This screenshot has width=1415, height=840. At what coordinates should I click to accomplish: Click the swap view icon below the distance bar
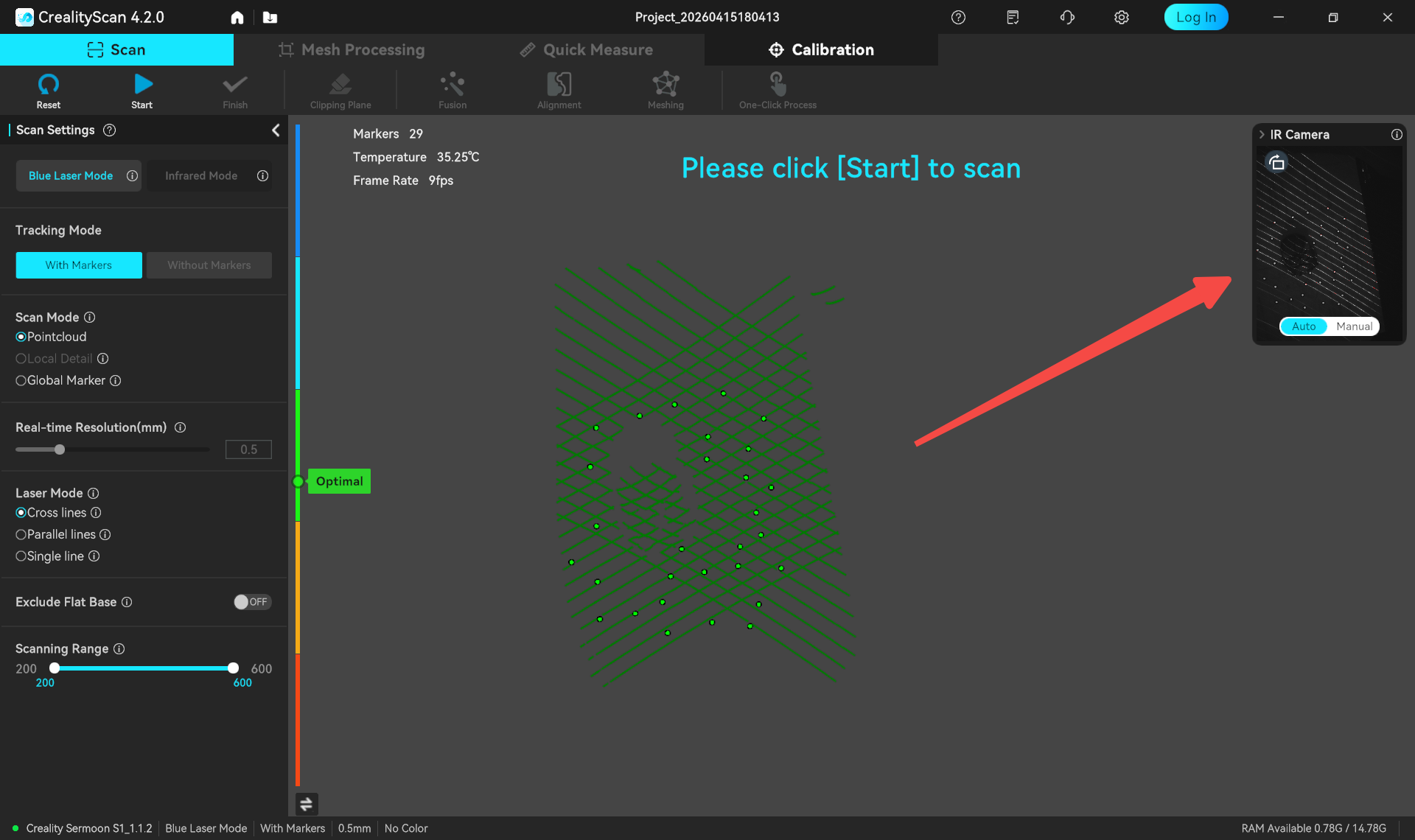pyautogui.click(x=307, y=803)
